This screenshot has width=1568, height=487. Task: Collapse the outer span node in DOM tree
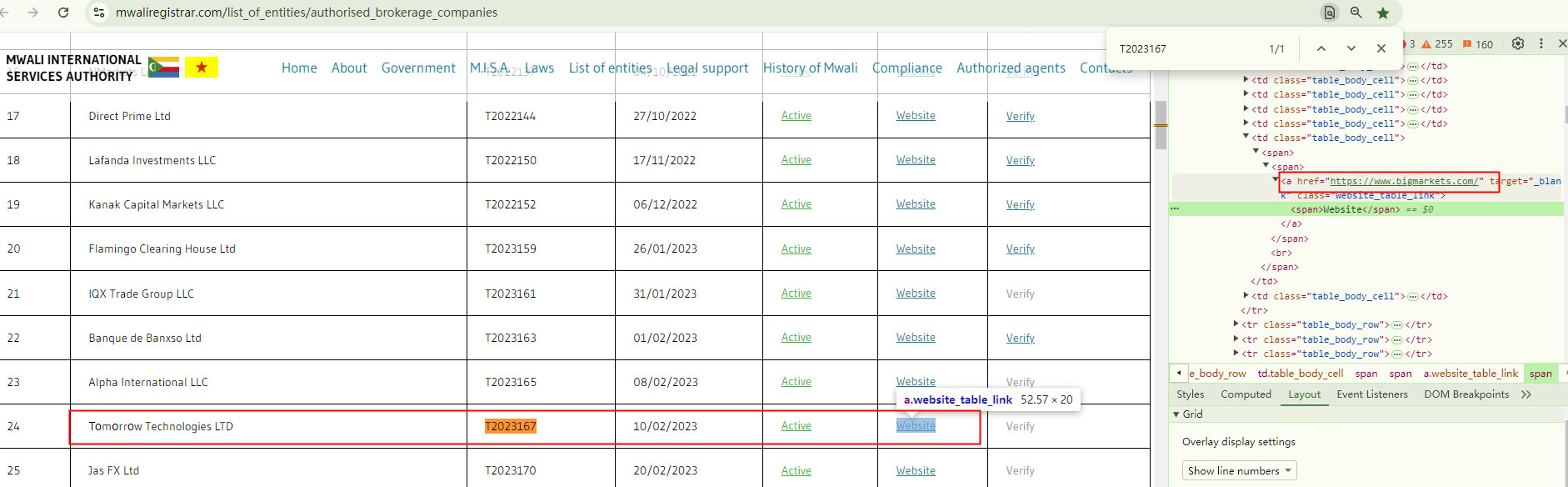click(x=1256, y=152)
